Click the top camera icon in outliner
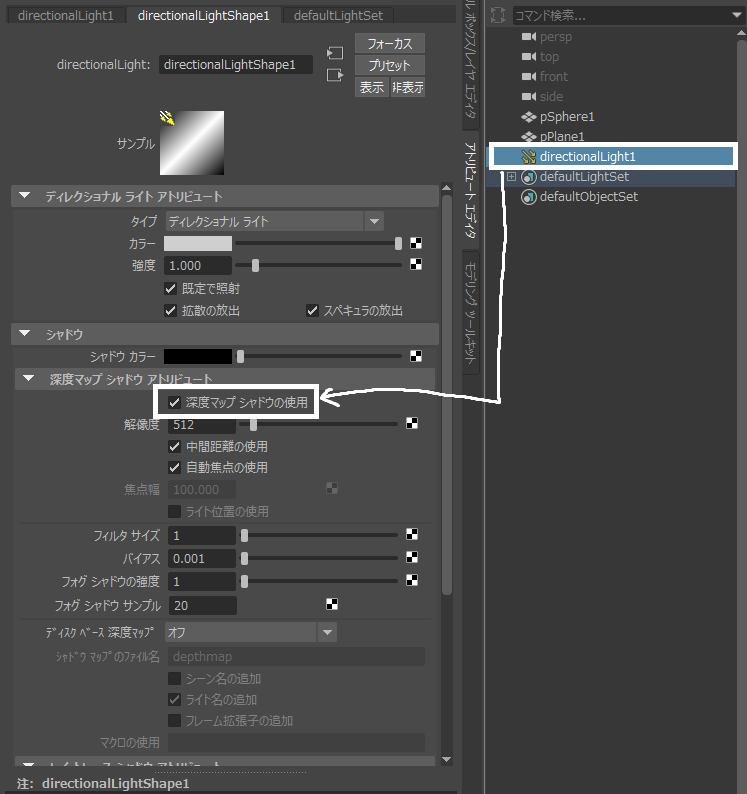 click(529, 56)
